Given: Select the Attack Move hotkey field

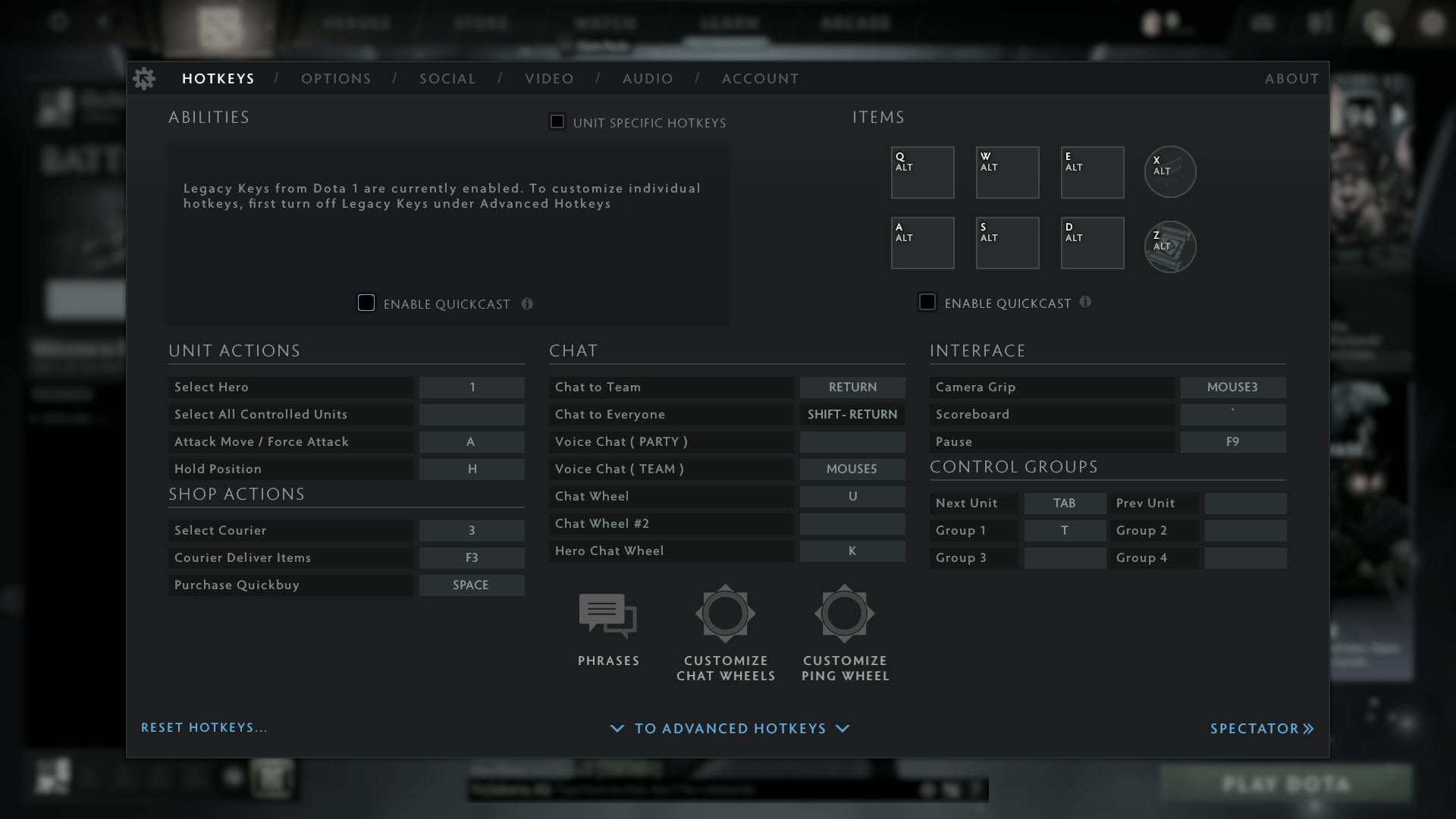Looking at the screenshot, I should [x=471, y=441].
